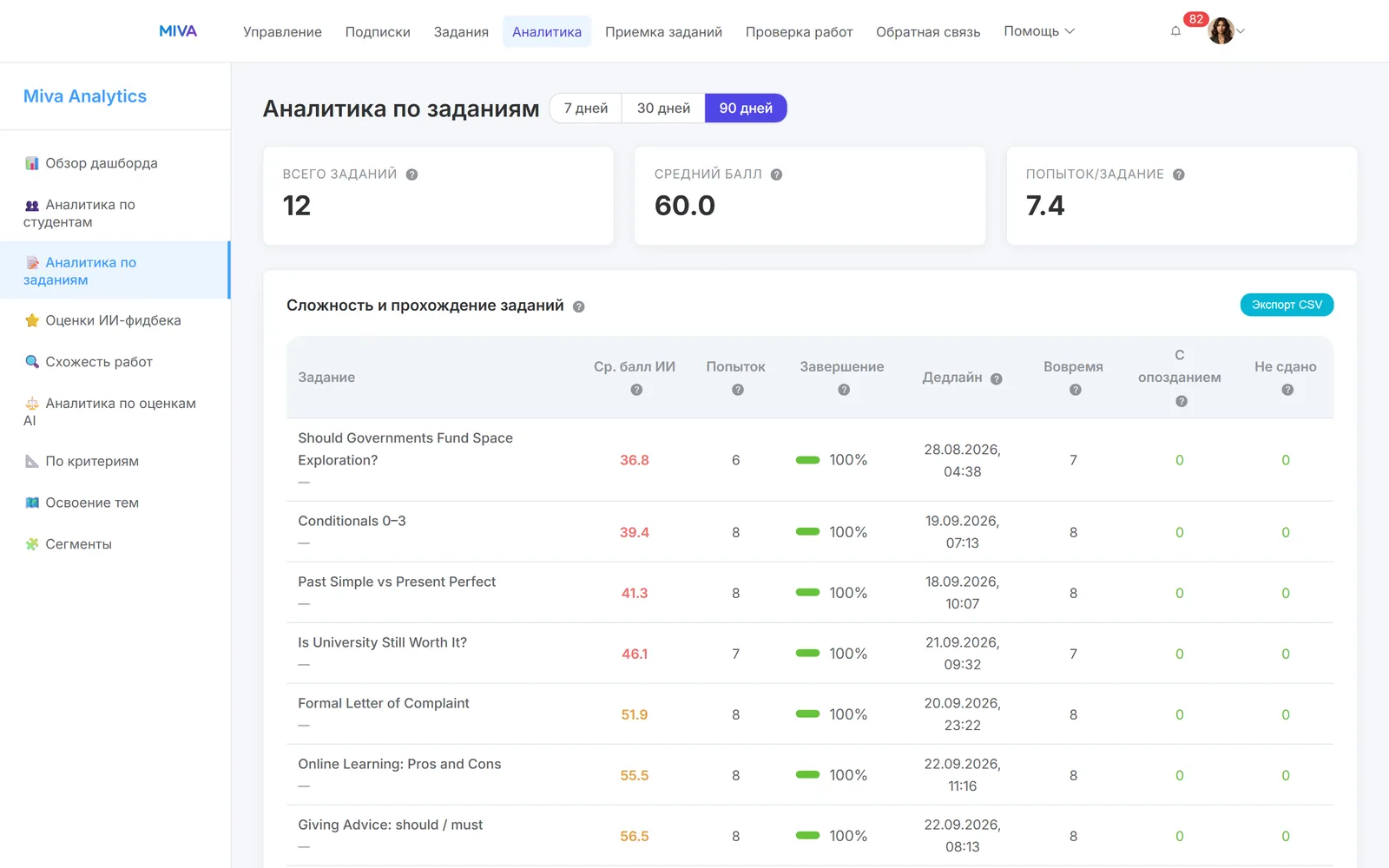This screenshot has height=868, width=1389.
Task: Click completion bar for Formal Letter of Complaint
Action: point(807,714)
